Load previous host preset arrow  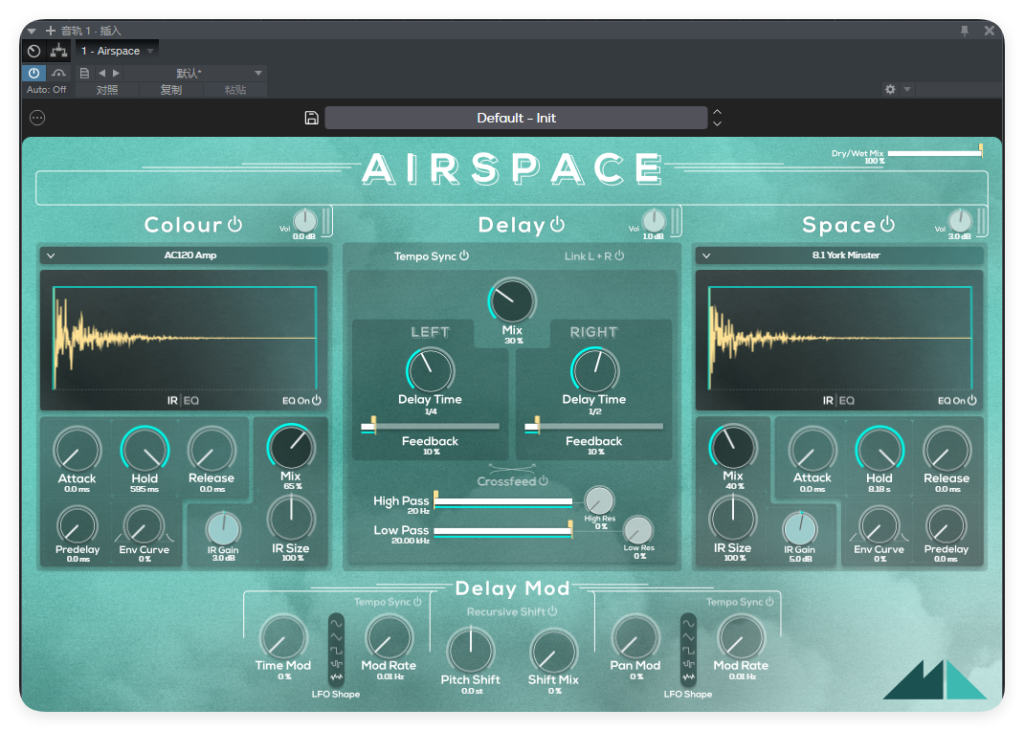[101, 73]
